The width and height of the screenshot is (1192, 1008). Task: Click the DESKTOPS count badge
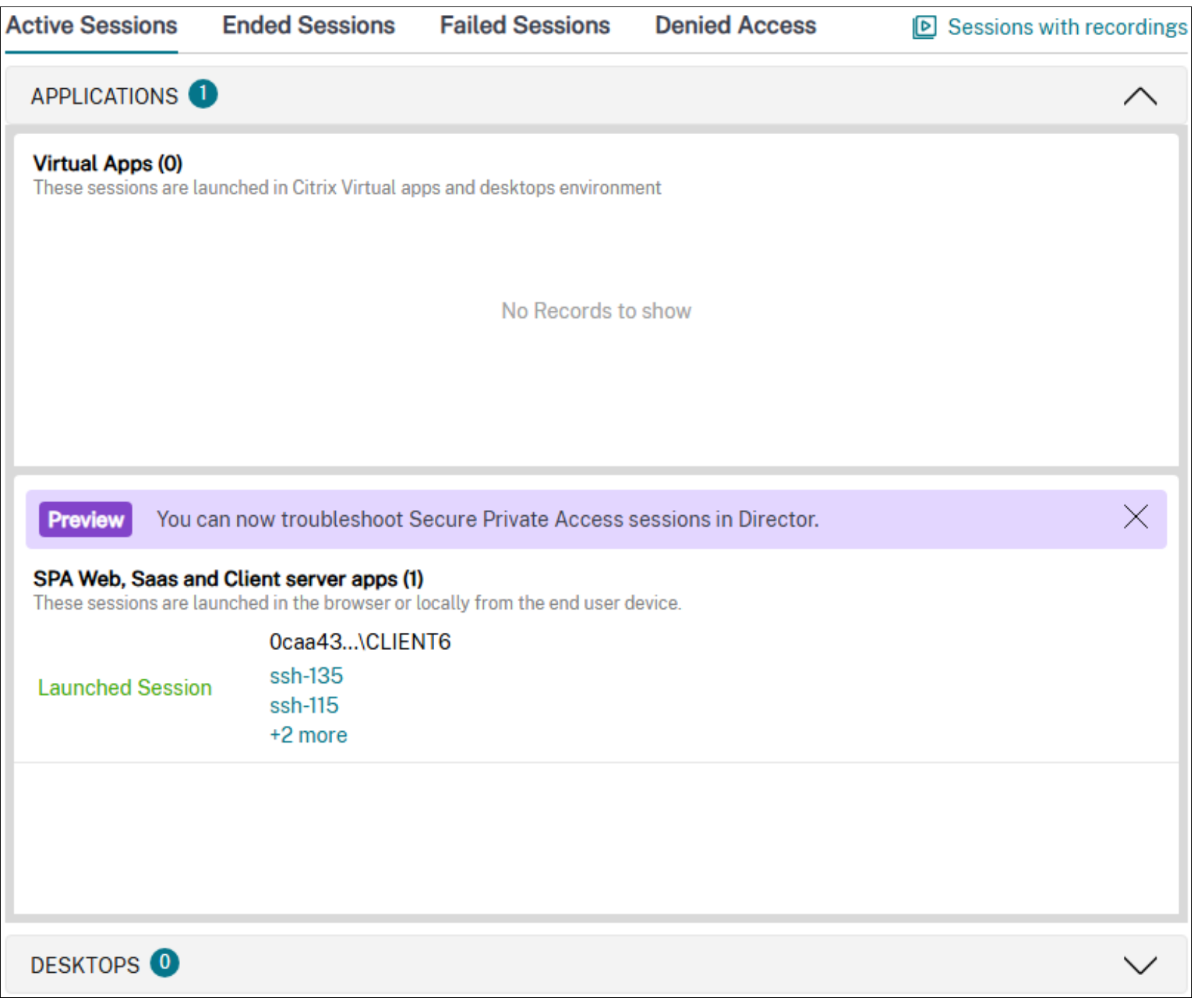pyautogui.click(x=165, y=964)
